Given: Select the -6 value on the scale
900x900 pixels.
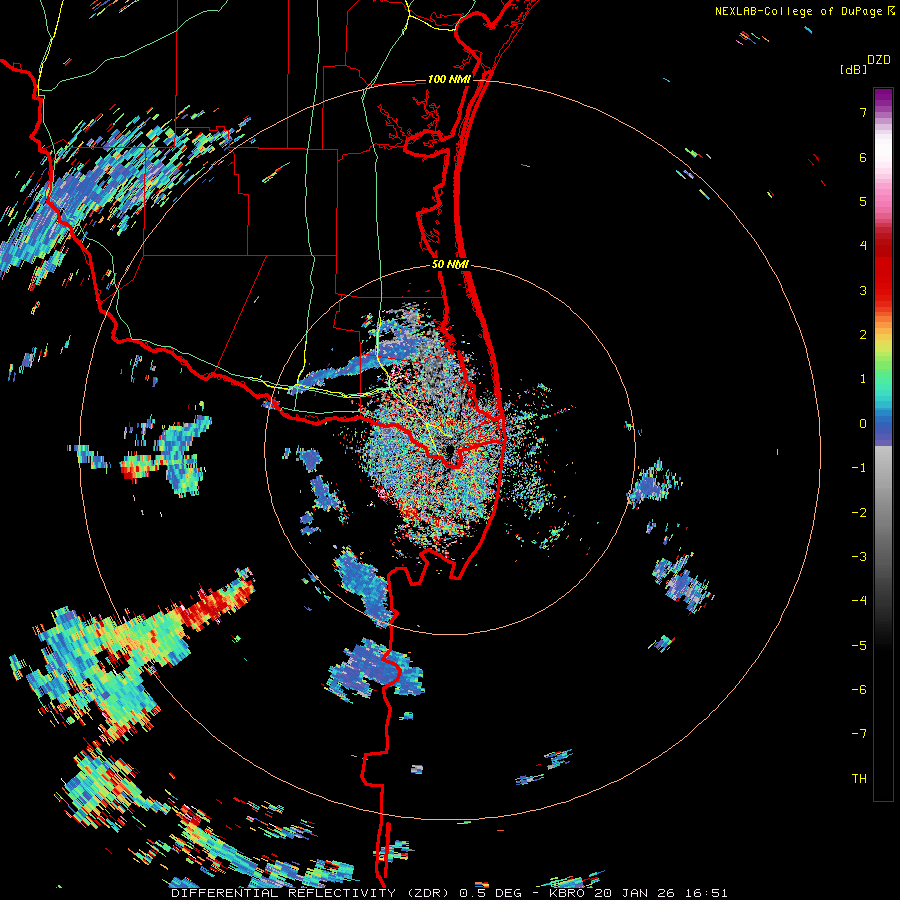Looking at the screenshot, I should (x=859, y=690).
